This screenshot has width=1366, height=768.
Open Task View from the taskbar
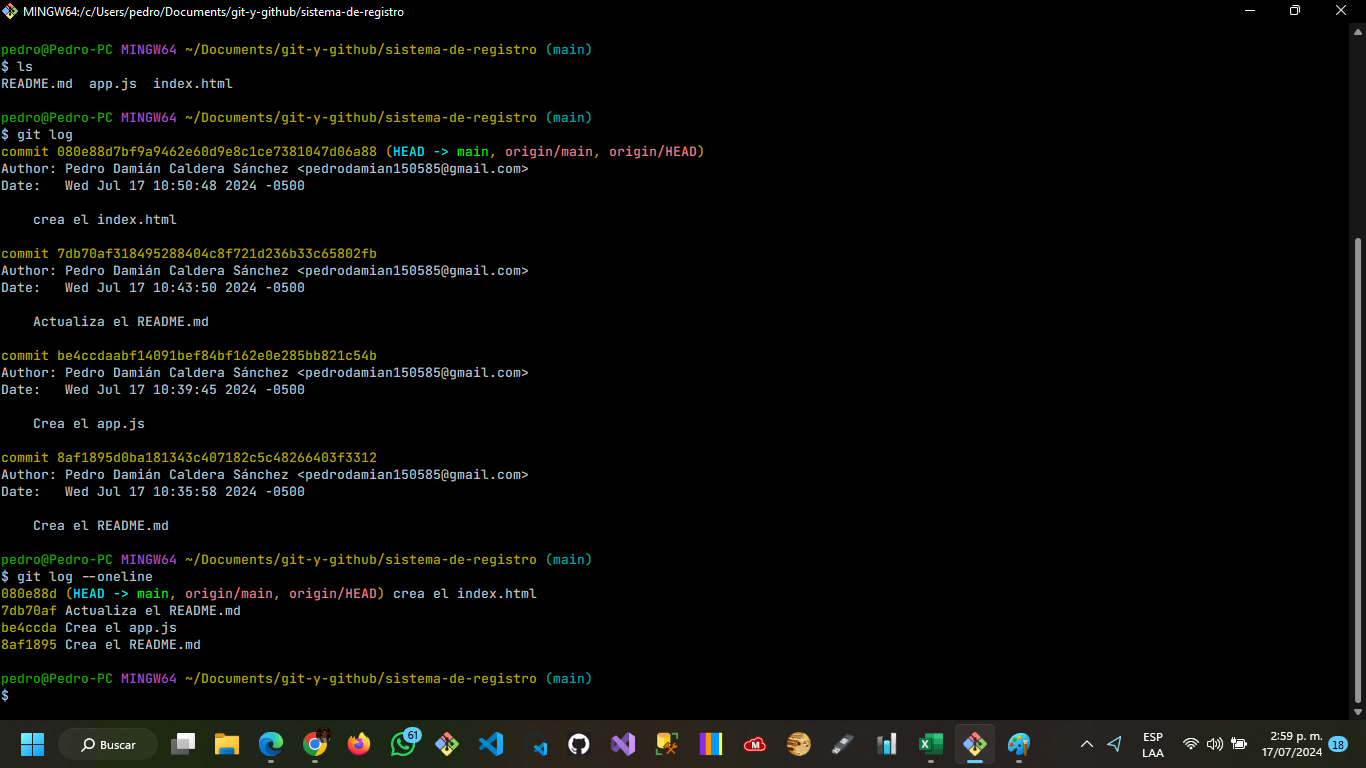[183, 744]
